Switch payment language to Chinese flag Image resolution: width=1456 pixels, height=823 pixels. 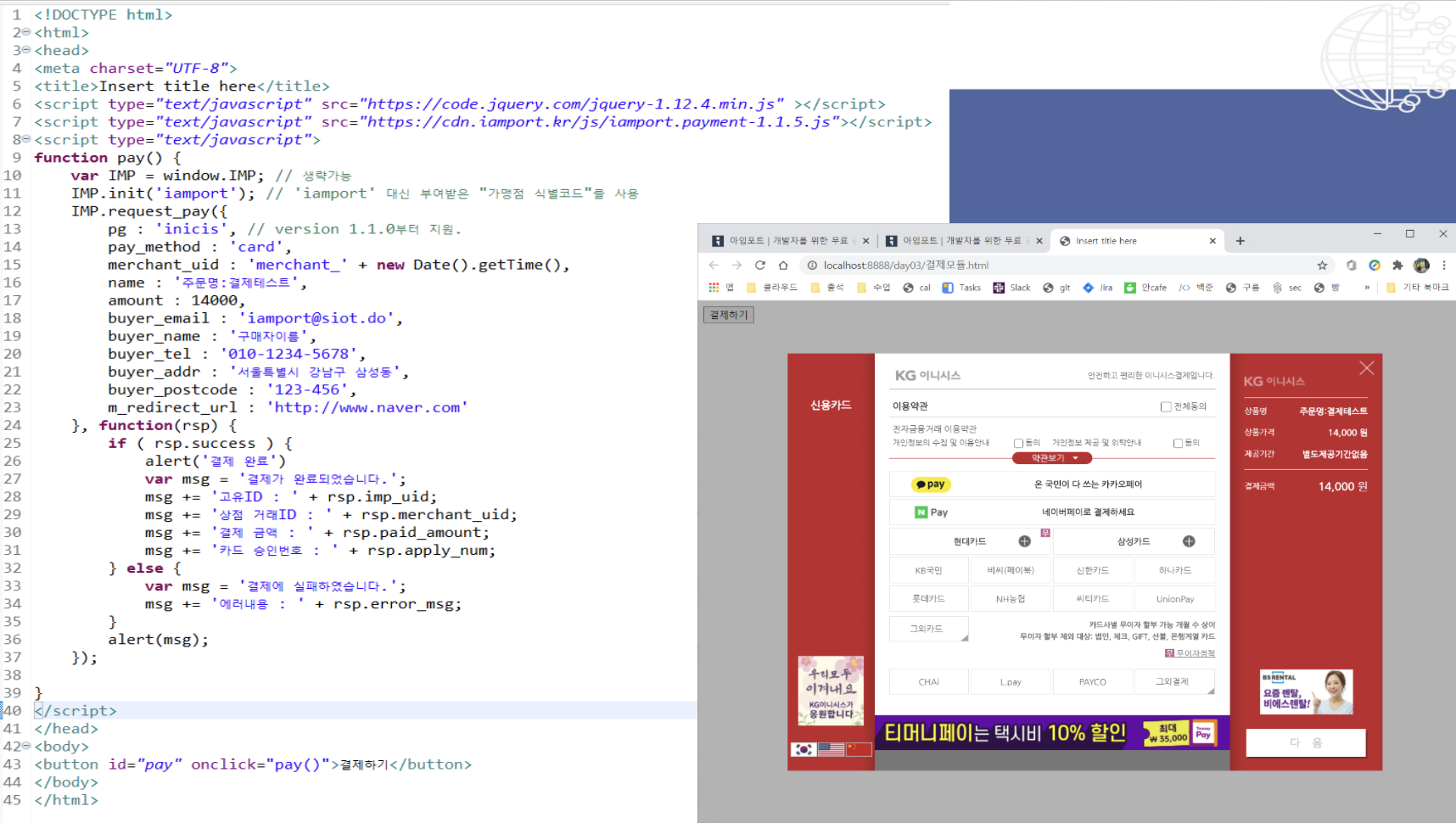[859, 749]
